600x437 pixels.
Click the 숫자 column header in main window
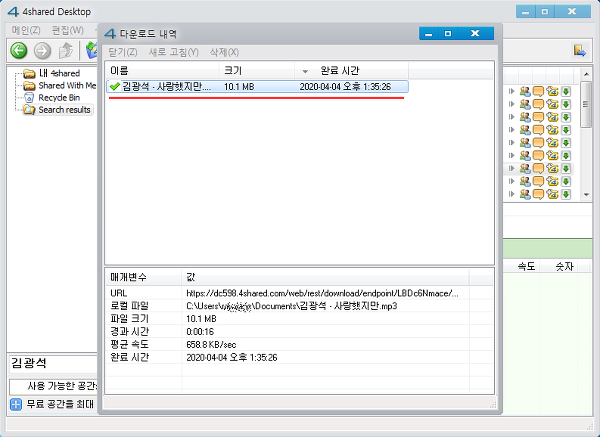564,266
